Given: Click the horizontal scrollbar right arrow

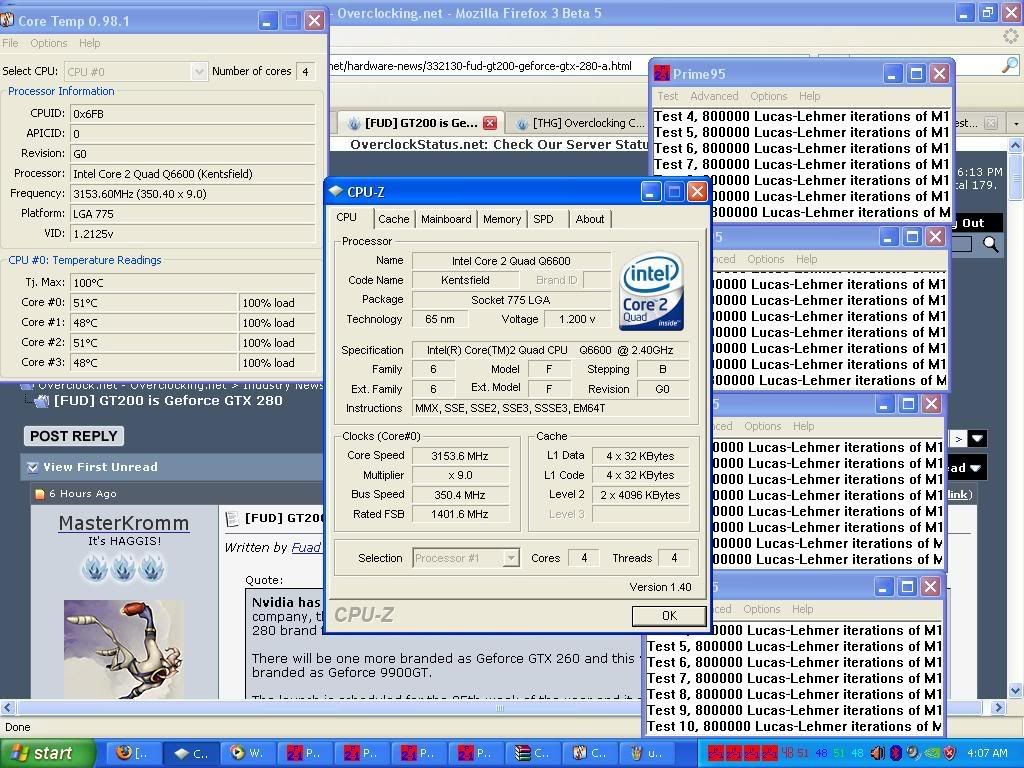Looking at the screenshot, I should [x=999, y=707].
